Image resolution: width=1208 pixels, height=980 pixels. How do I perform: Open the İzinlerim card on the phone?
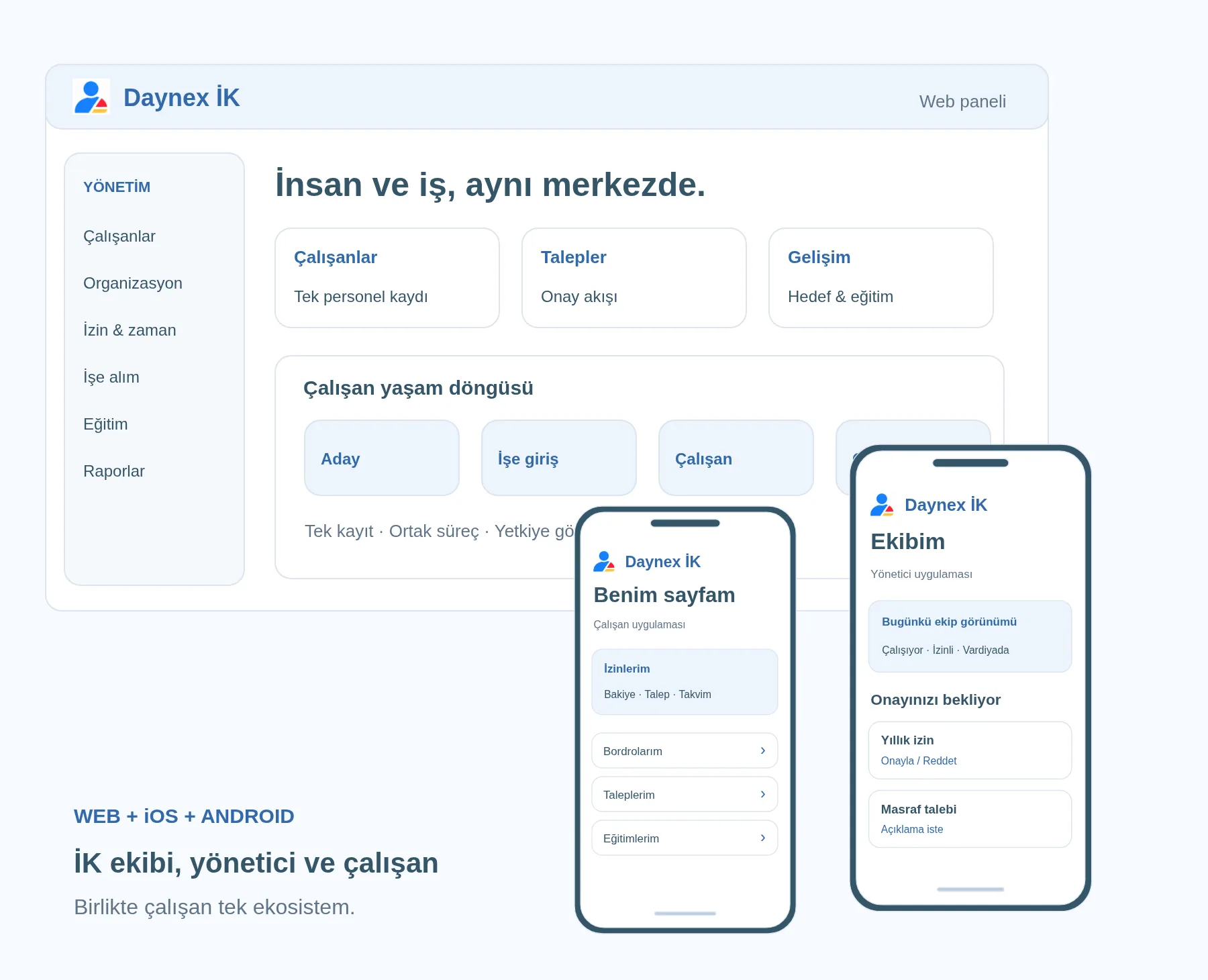(x=685, y=682)
